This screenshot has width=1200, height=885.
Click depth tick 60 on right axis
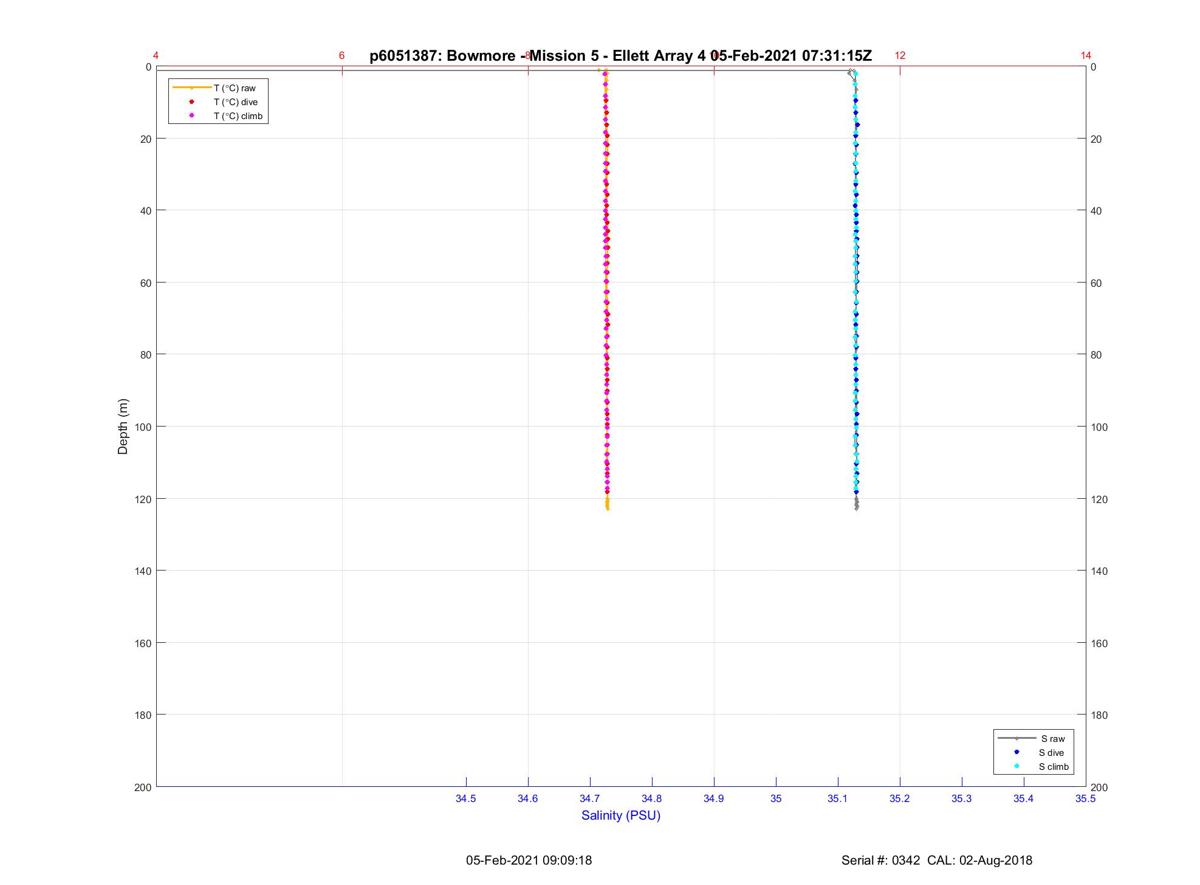pyautogui.click(x=1097, y=283)
